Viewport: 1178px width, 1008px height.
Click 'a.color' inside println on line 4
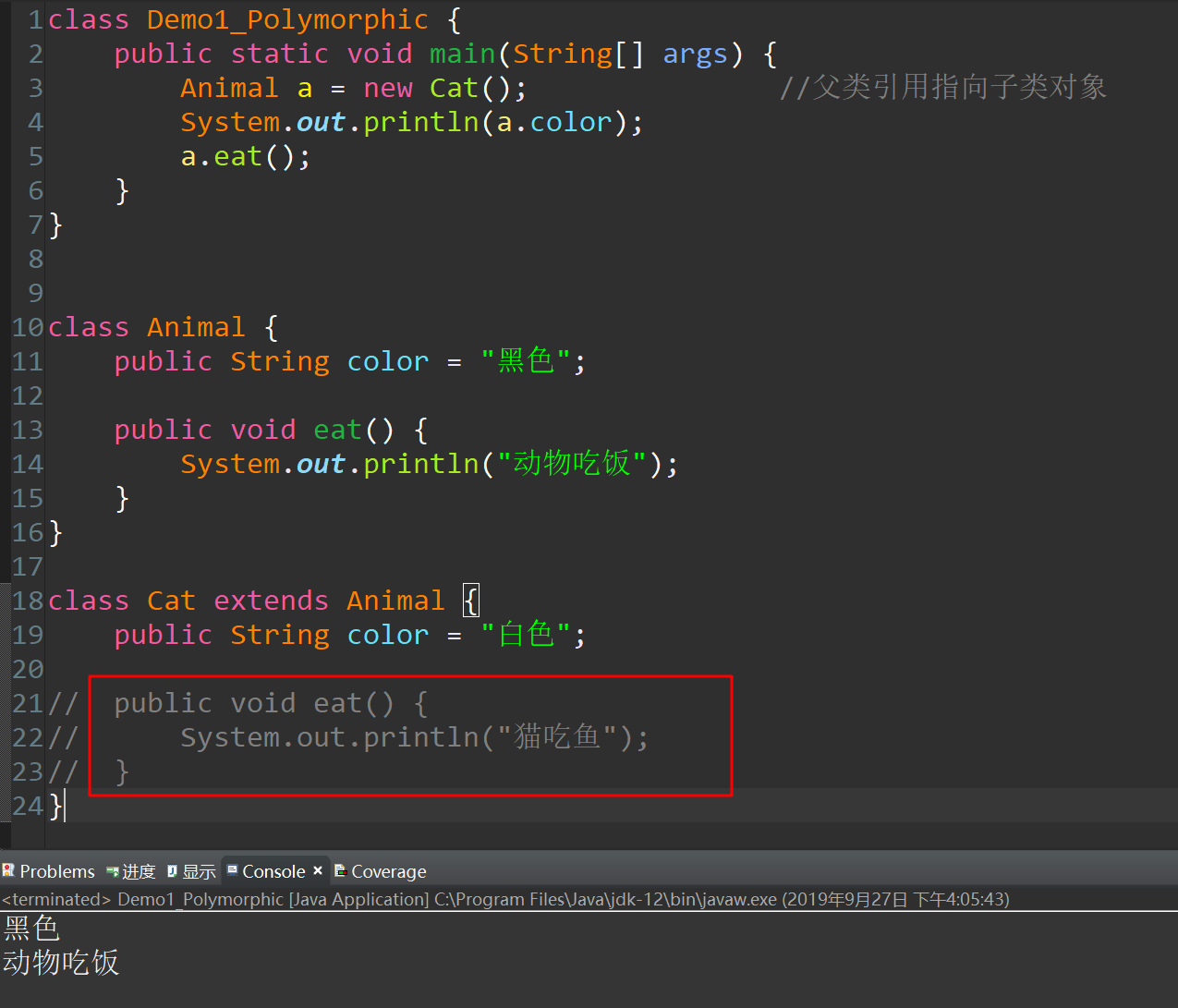coord(555,122)
